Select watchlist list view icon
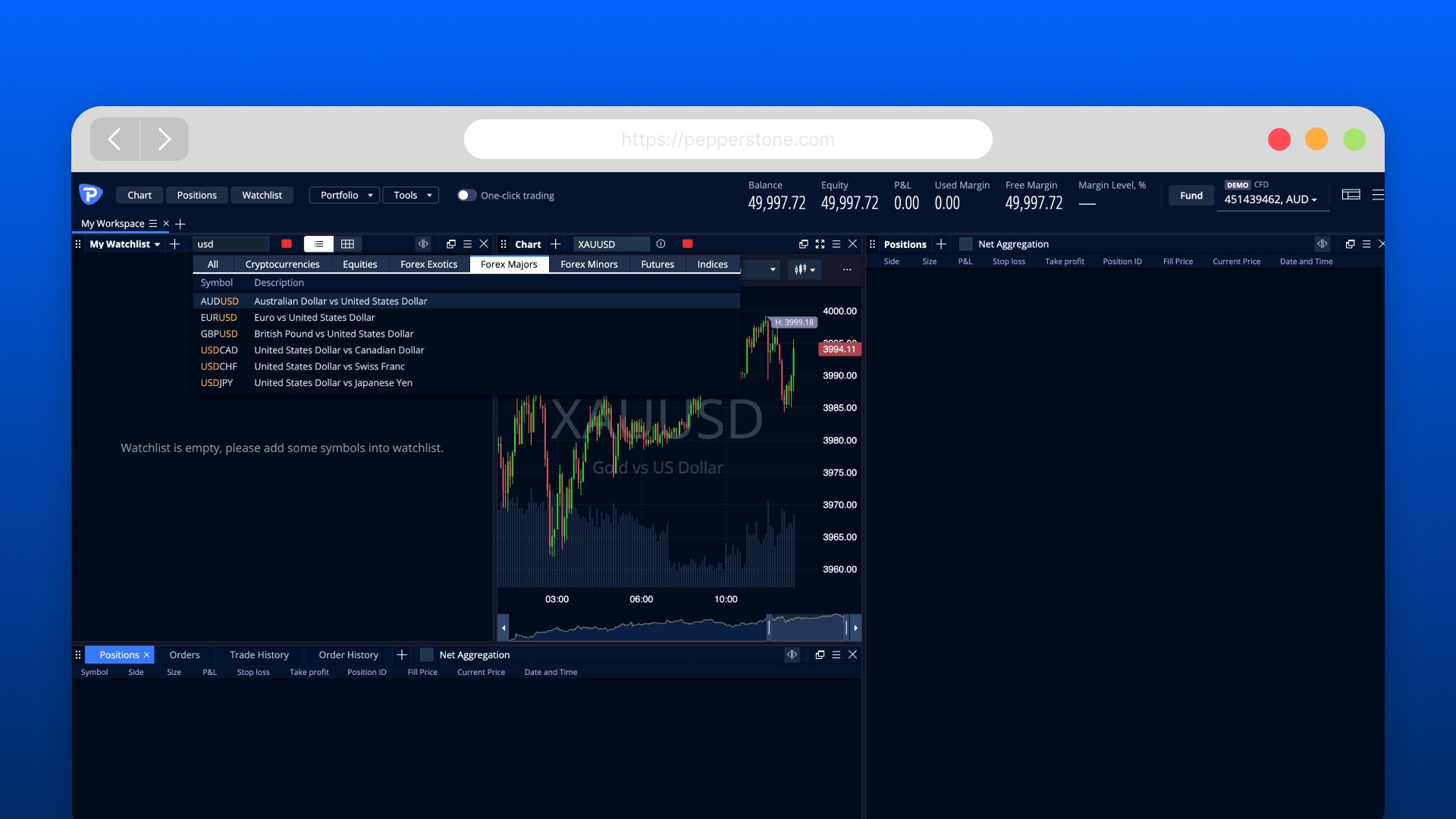The height and width of the screenshot is (819, 1456). point(318,244)
